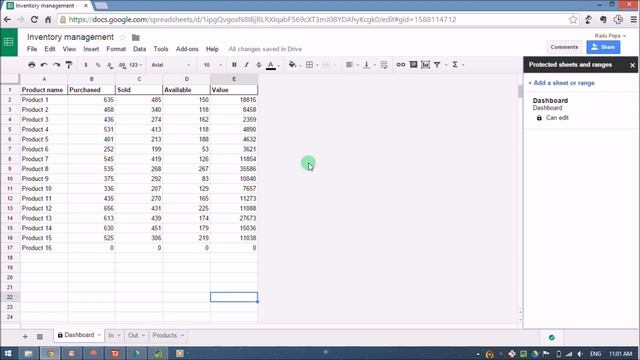The image size is (640, 360).
Task: Open the Sheets home icon
Action: click(x=9, y=42)
